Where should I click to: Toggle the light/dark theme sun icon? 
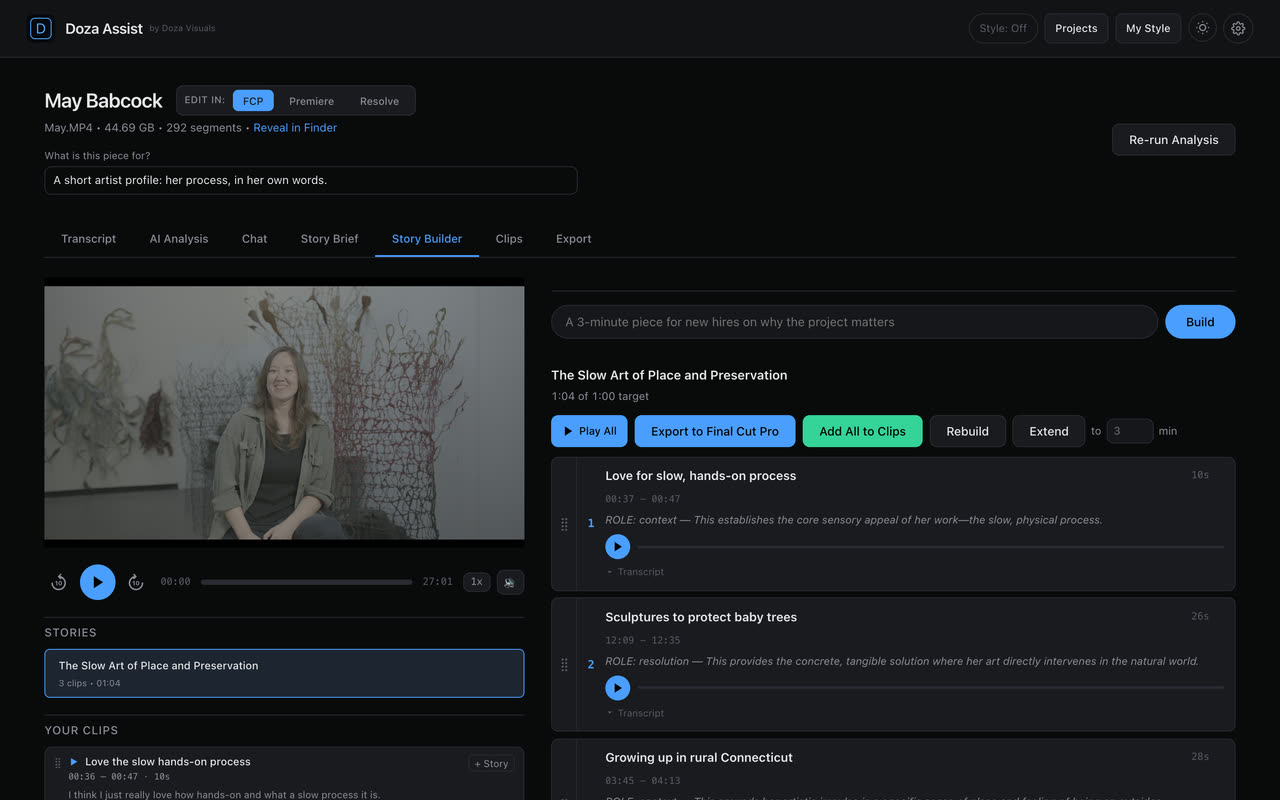point(1203,28)
